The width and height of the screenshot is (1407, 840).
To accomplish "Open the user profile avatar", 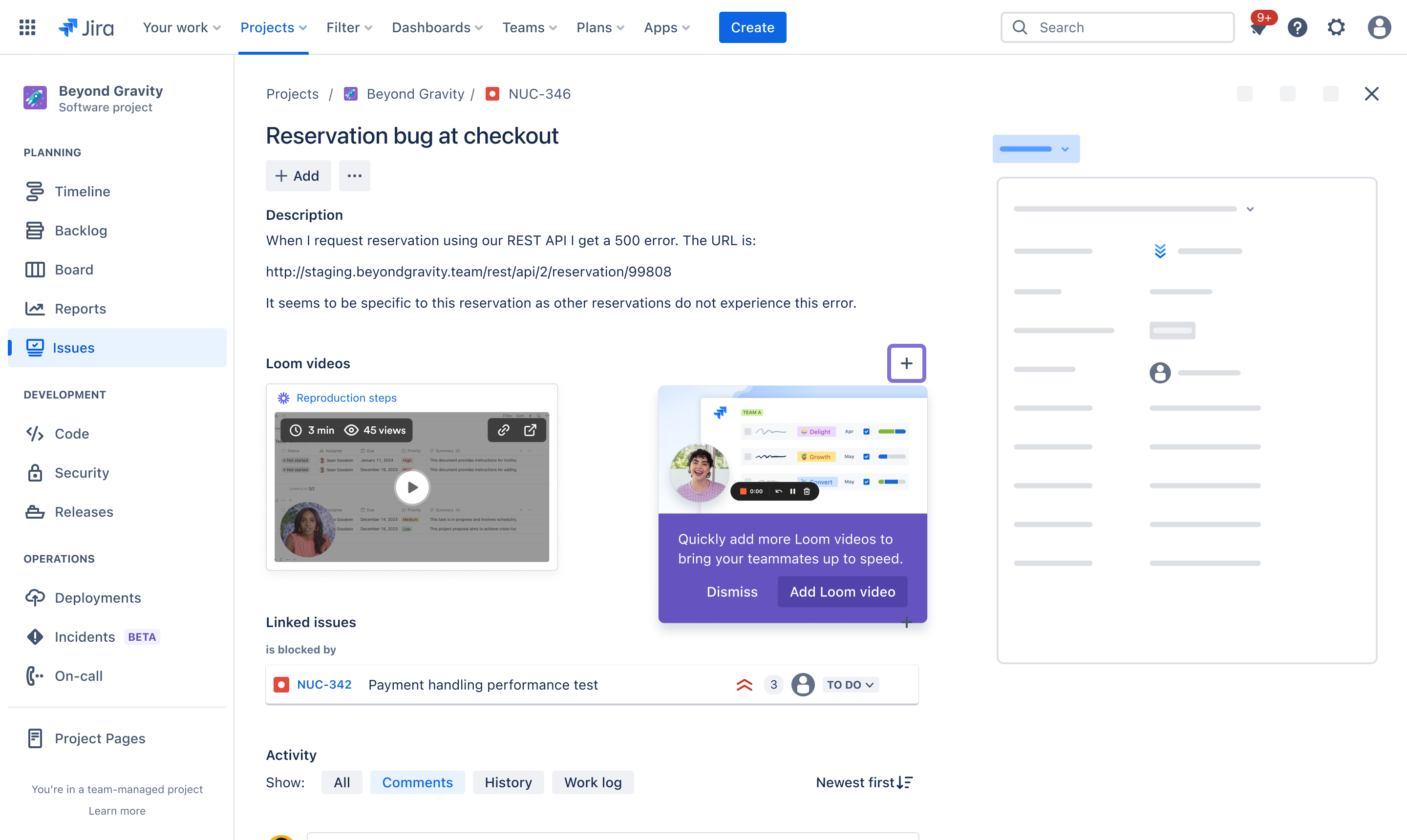I will click(1379, 27).
